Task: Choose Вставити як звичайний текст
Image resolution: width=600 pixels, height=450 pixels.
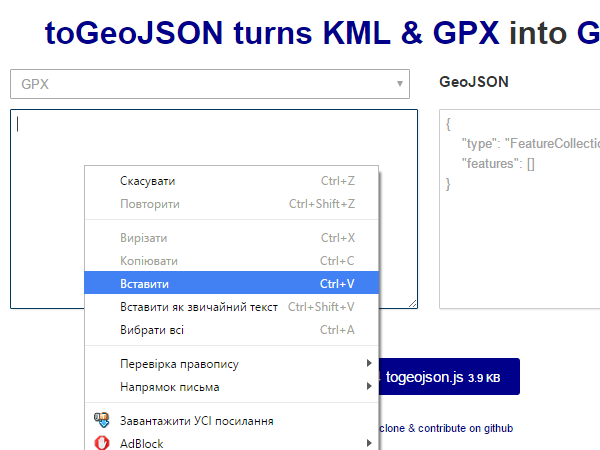Action: pyautogui.click(x=232, y=307)
